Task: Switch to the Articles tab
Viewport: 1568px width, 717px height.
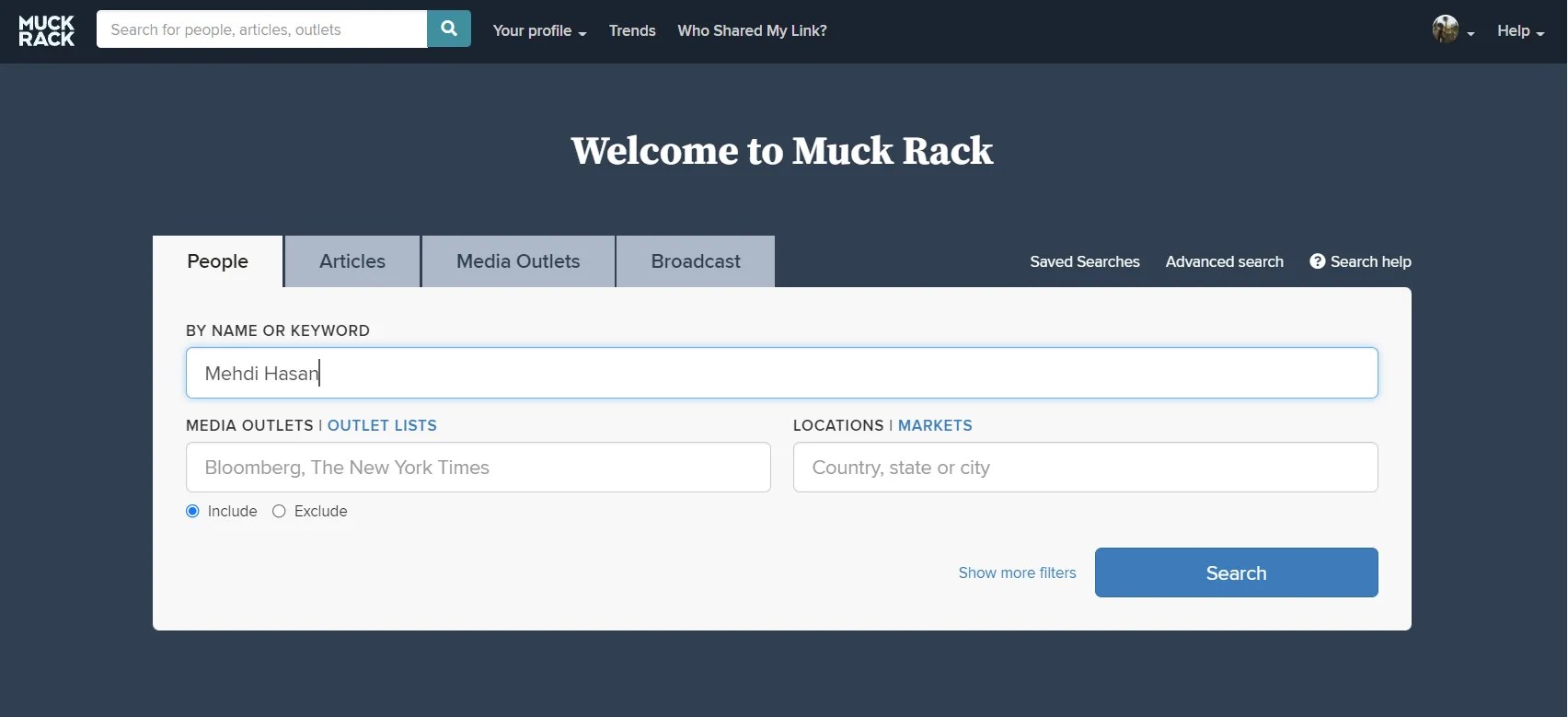Action: (x=352, y=261)
